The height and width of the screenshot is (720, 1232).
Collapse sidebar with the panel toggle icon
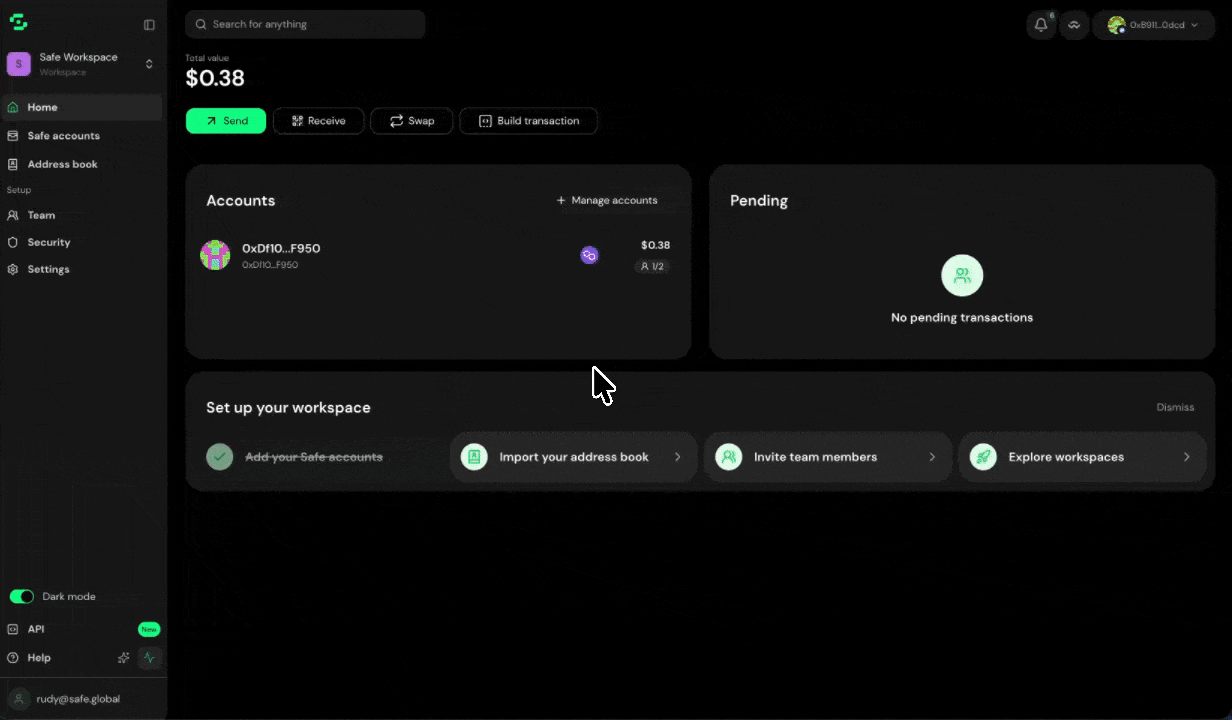149,24
